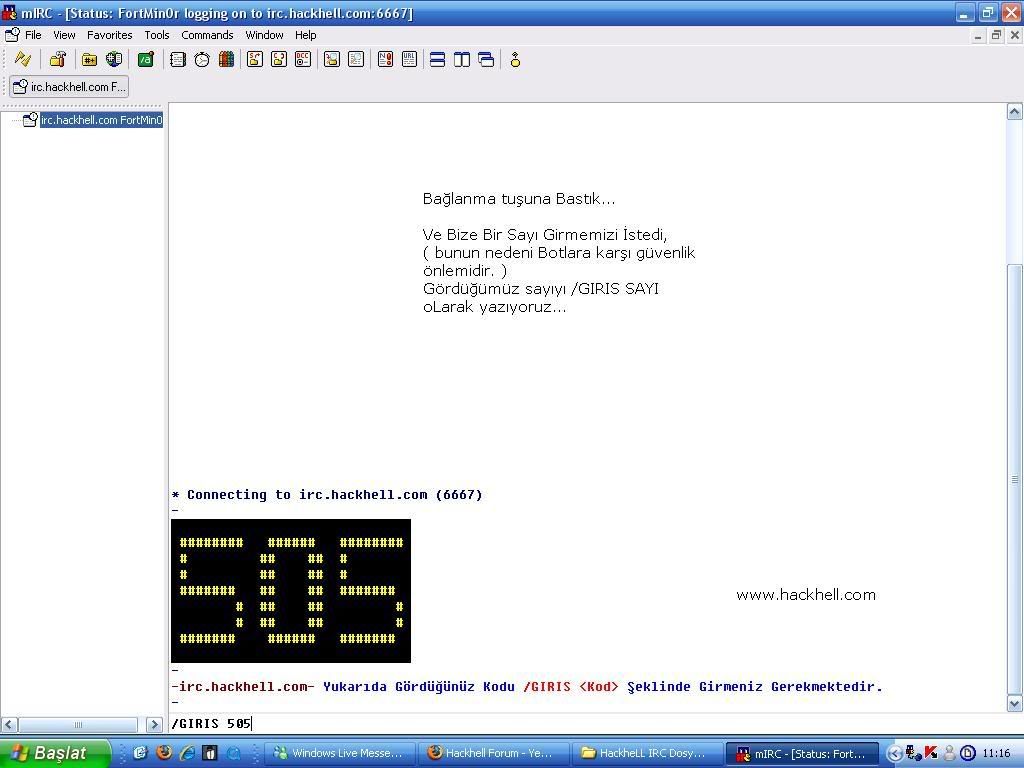Viewport: 1024px width, 768px height.
Task: Click the /GIRIS 505 command input box
Action: tap(587, 723)
